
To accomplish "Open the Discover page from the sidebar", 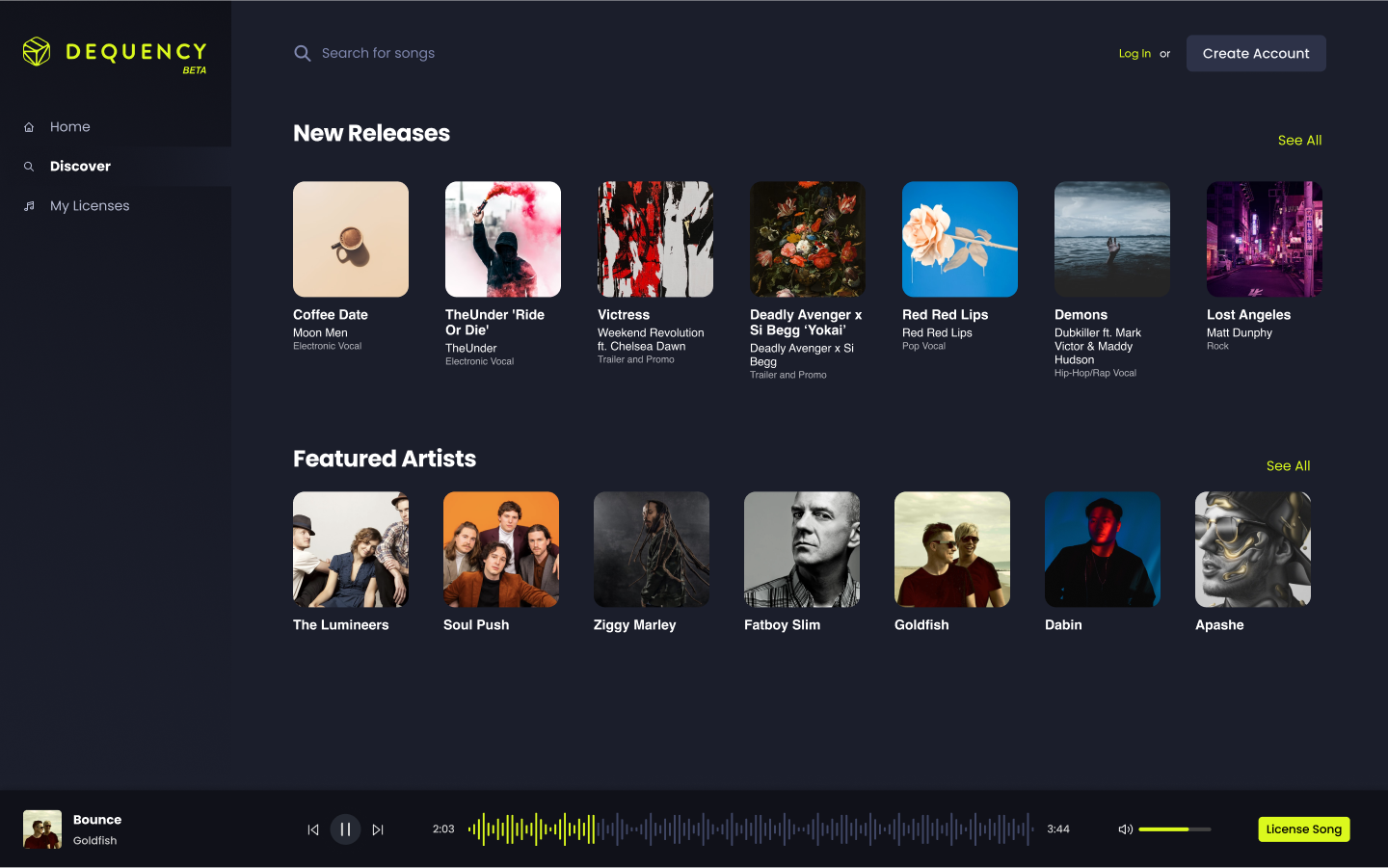I will point(80,167).
